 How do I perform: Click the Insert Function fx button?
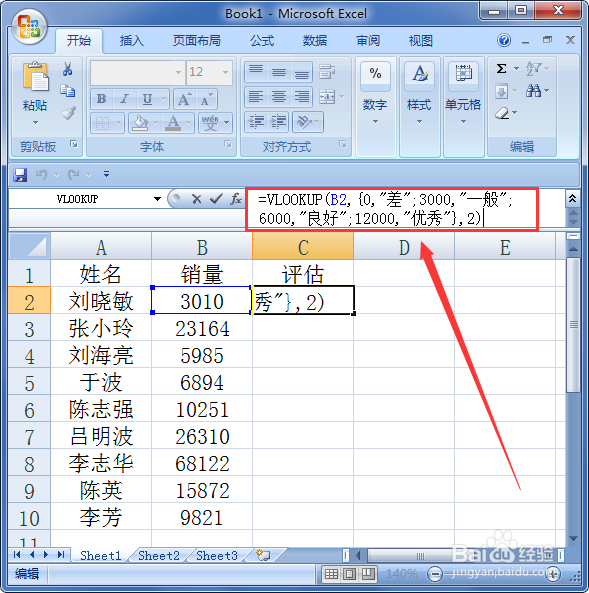click(236, 199)
